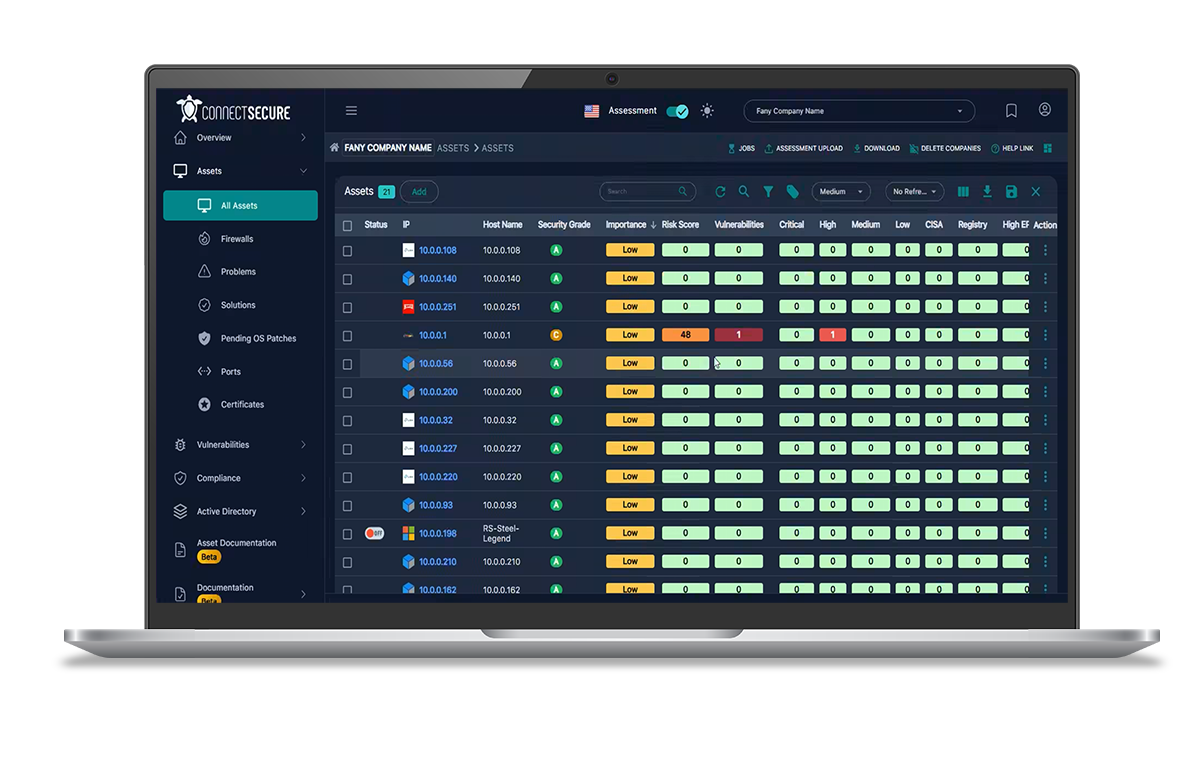Screen dimensions: 1200x761
Task: Click the assets search field
Action: [x=647, y=191]
